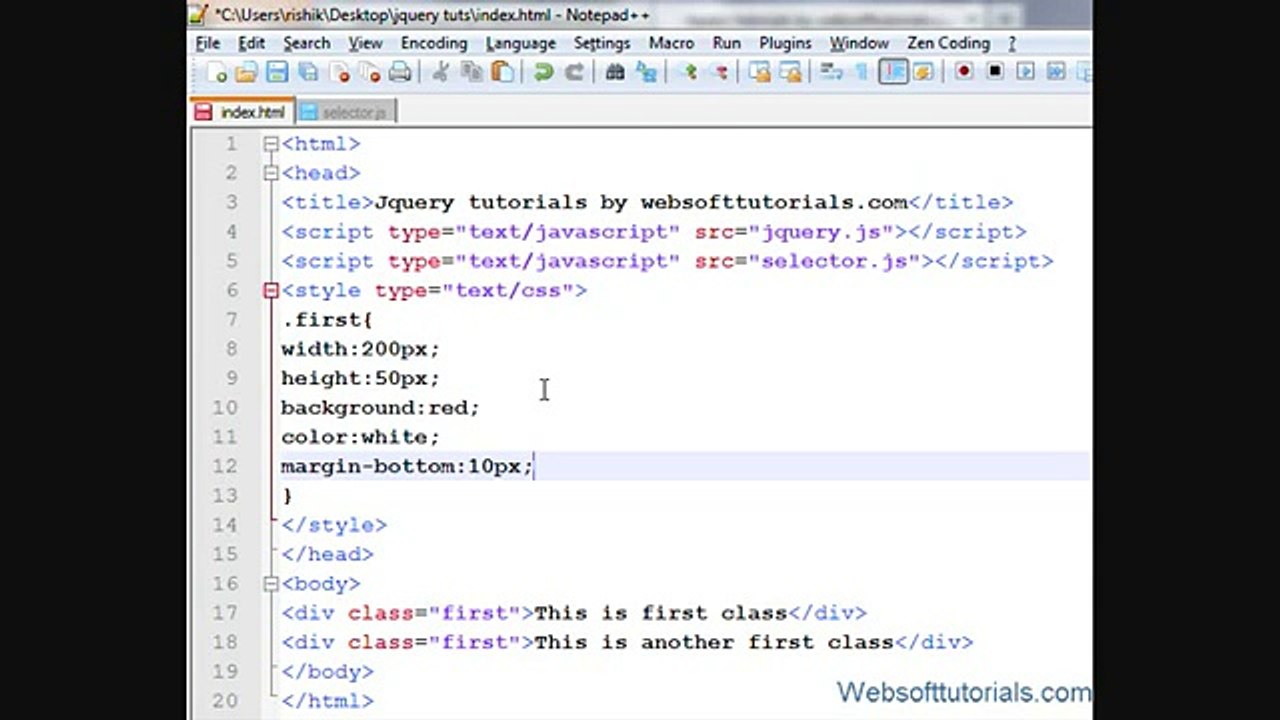Click the '.first{' selector line
Screen dimensions: 1280x720
[x=326, y=320]
